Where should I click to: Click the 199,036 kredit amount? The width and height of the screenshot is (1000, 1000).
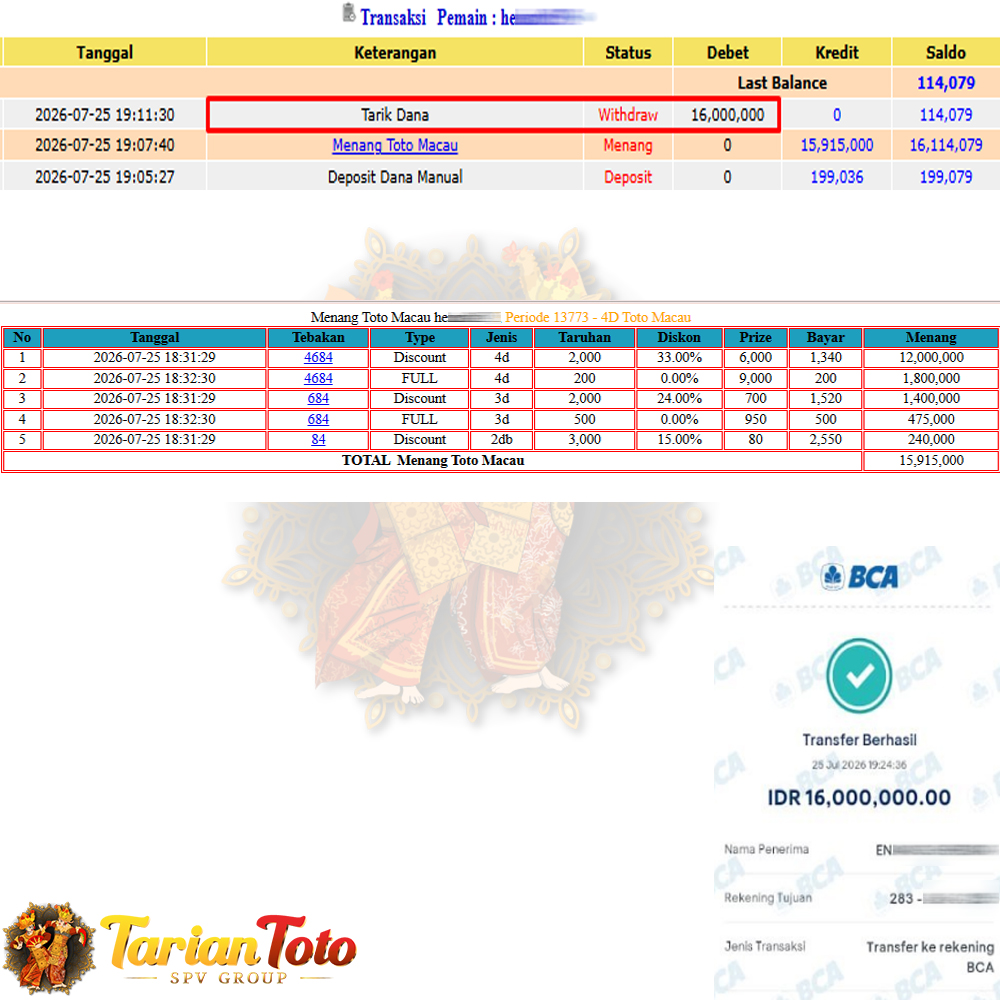[837, 177]
